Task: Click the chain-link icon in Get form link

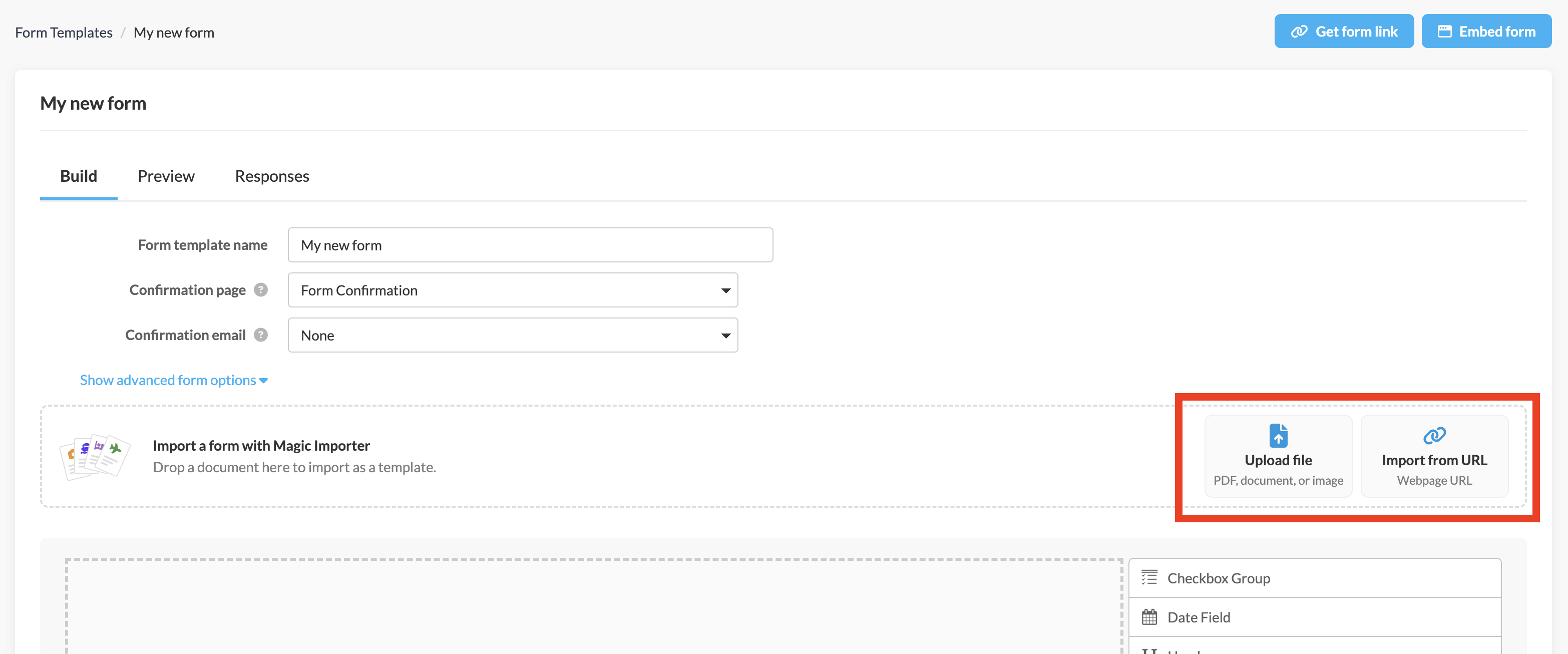Action: 1299,32
